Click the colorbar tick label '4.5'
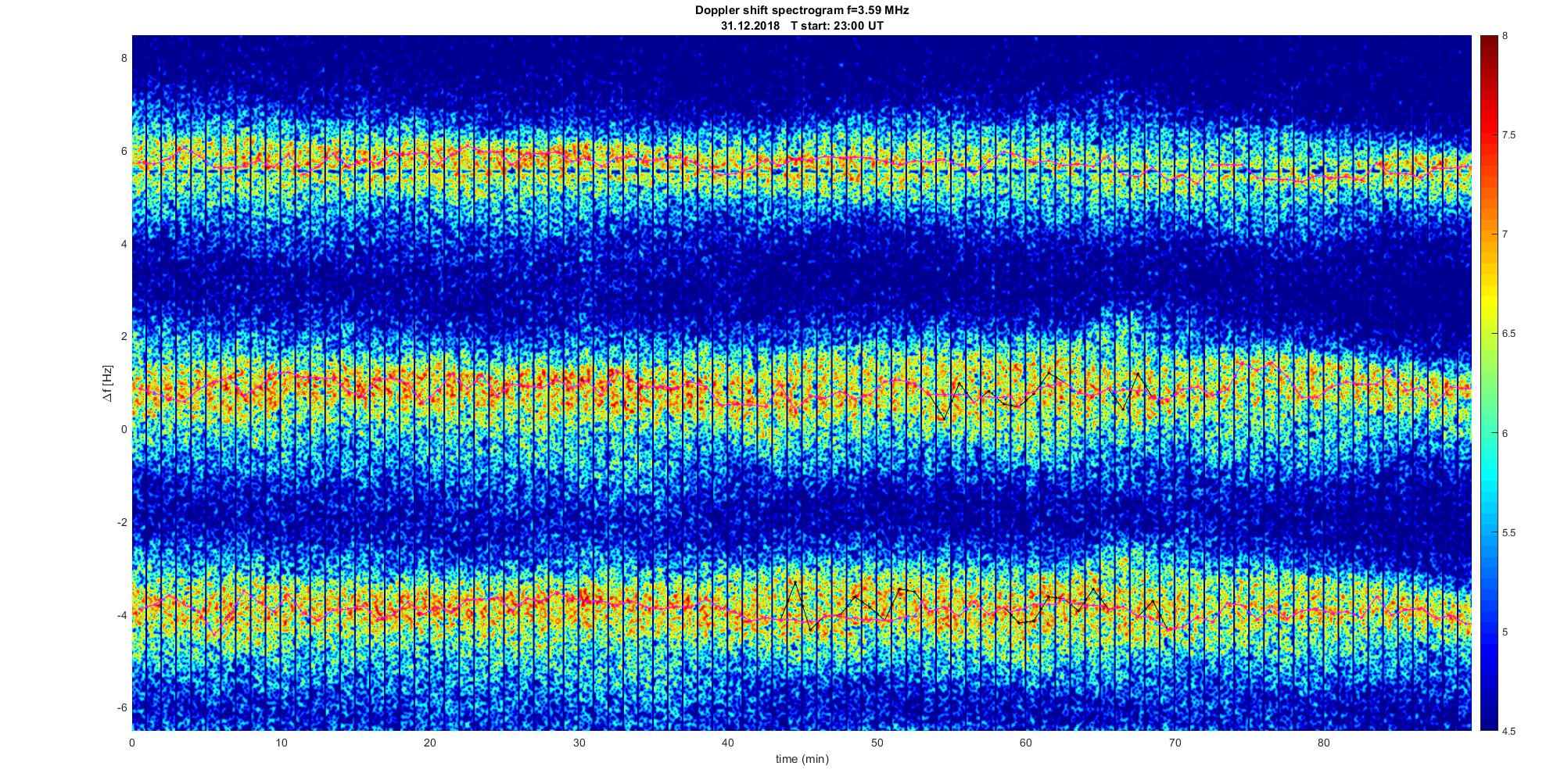 [1509, 732]
